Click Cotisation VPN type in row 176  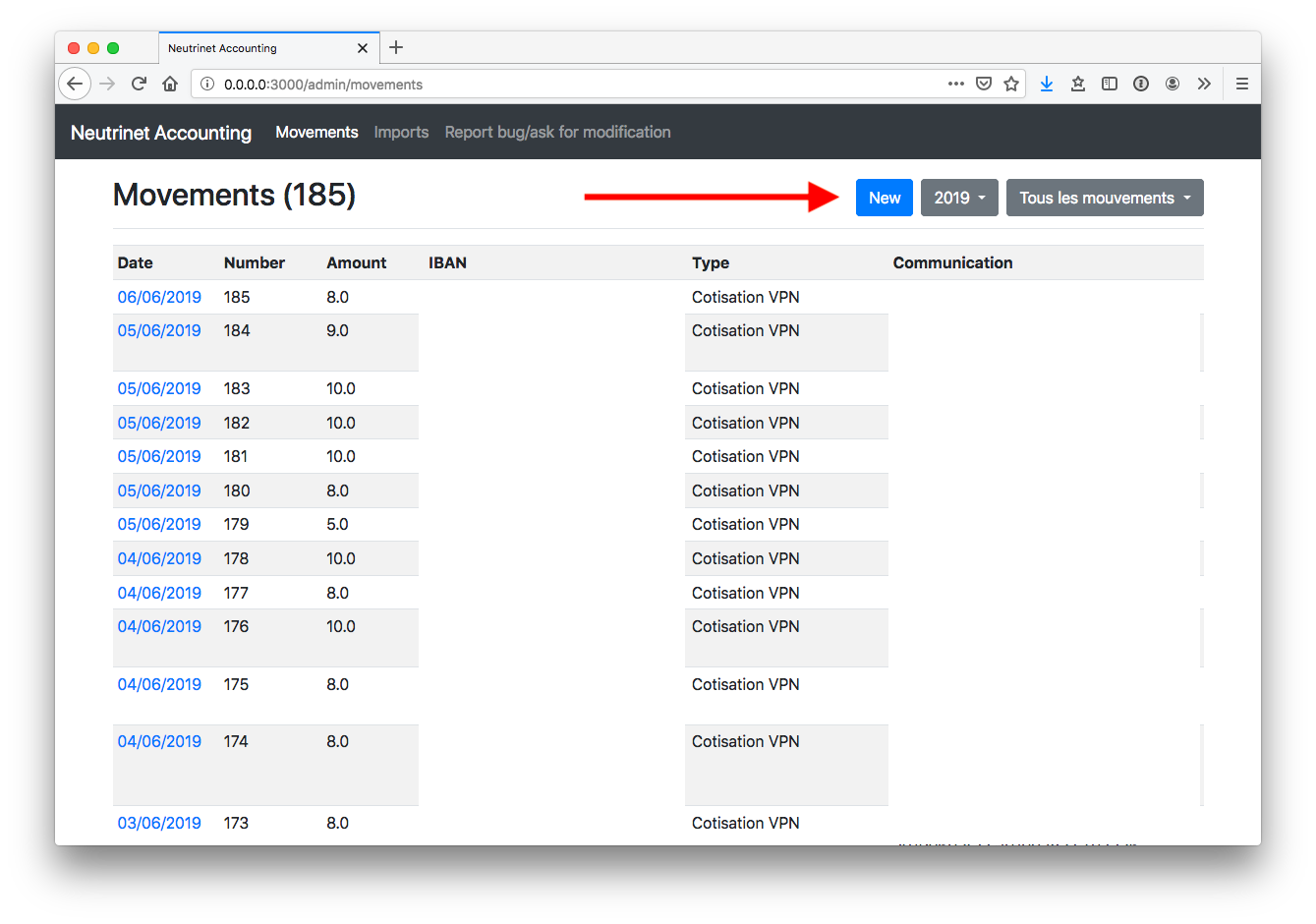(x=745, y=626)
